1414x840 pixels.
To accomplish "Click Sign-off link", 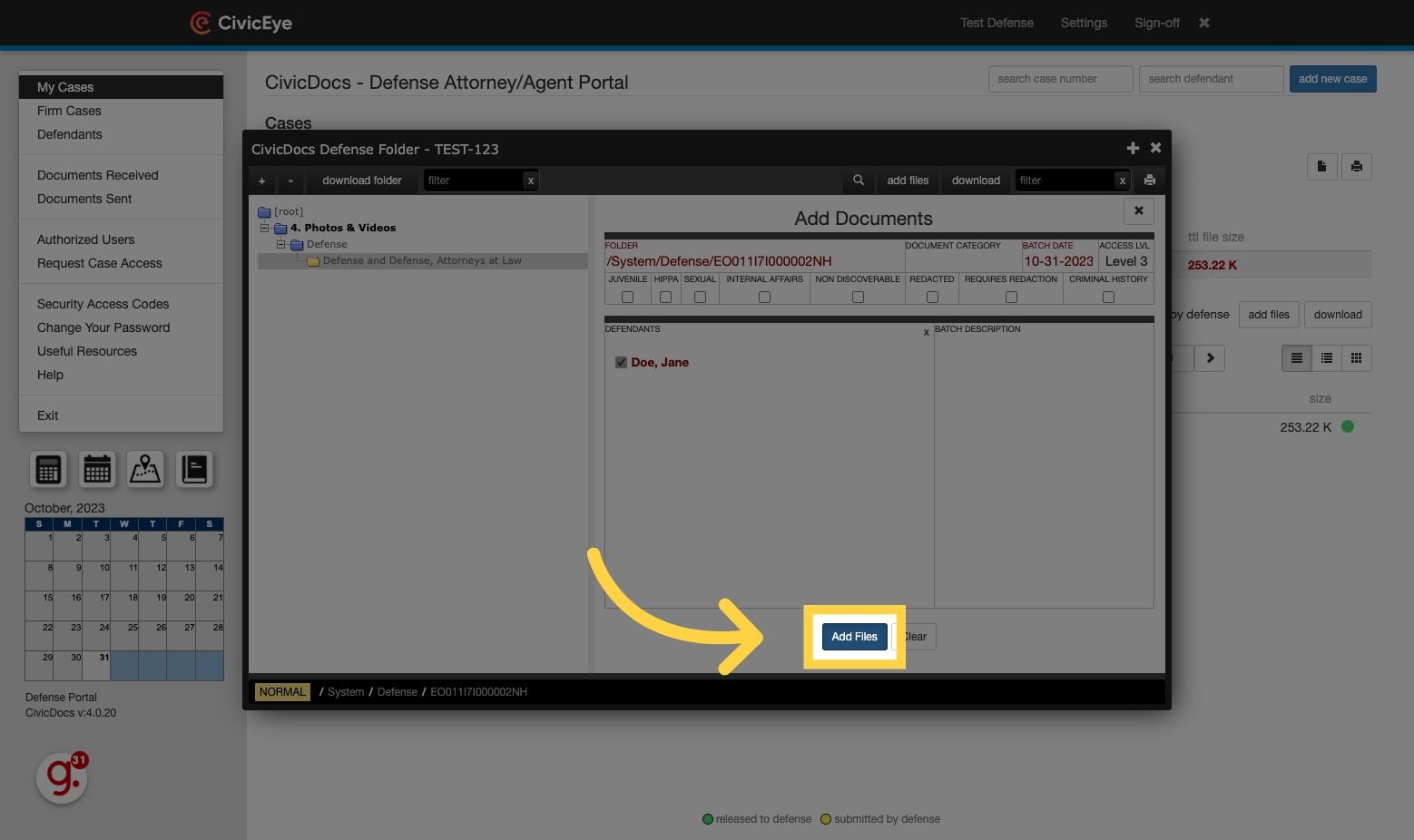I will 1157,23.
